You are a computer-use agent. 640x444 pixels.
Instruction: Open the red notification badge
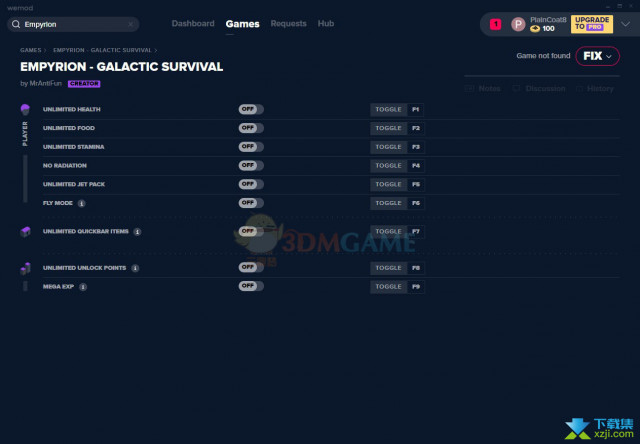496,24
